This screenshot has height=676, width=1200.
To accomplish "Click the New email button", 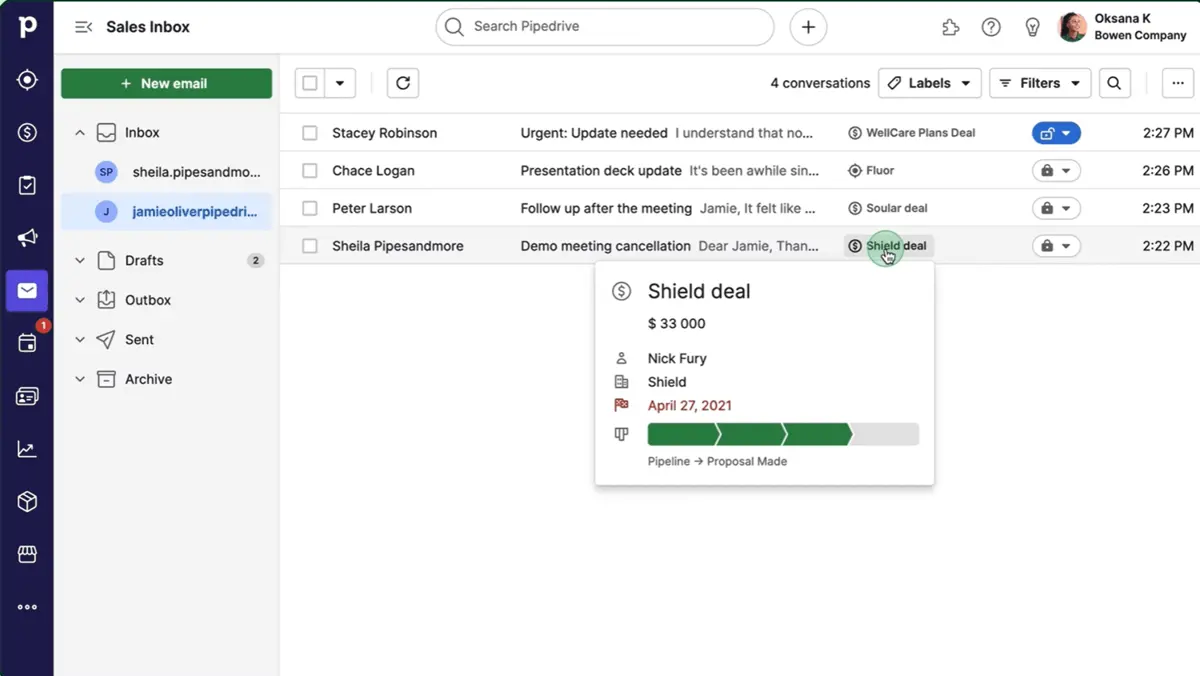I will coord(166,83).
